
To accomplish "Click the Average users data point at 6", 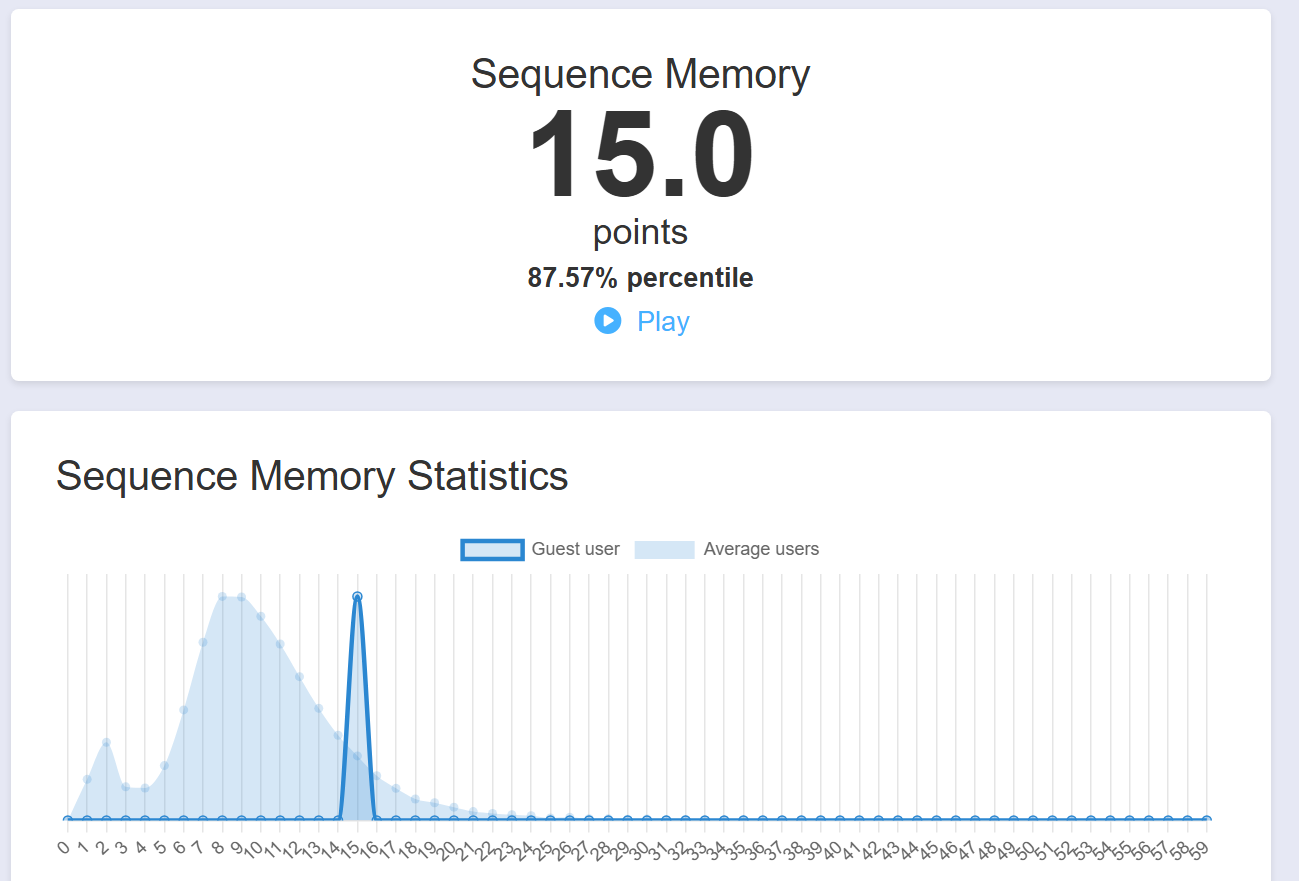I will tap(183, 710).
